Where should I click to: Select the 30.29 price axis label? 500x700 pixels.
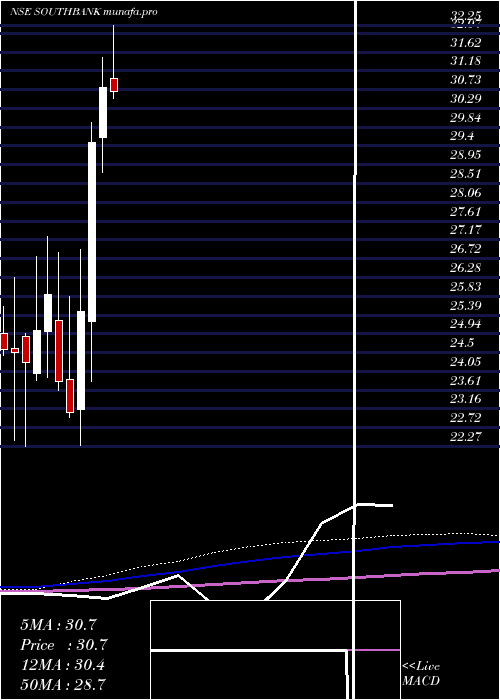[x=466, y=99]
